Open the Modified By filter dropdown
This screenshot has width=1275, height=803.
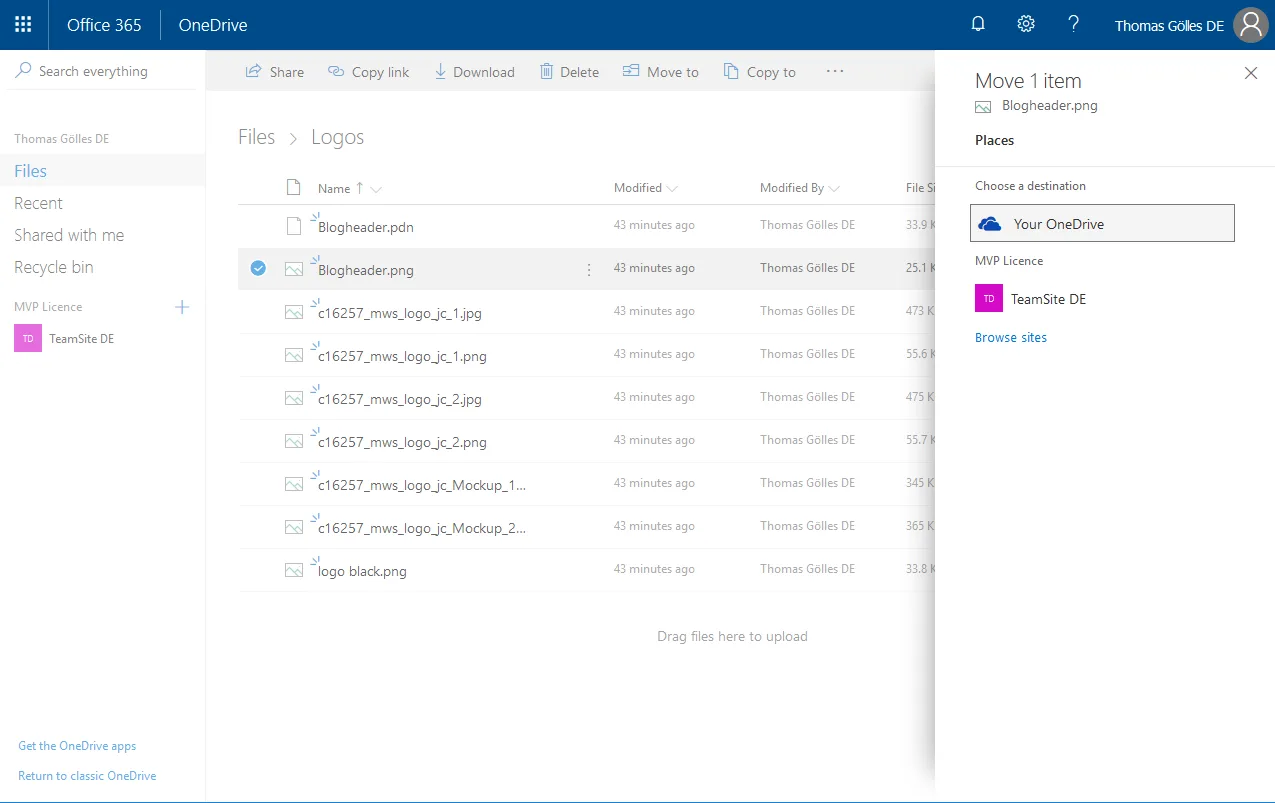(x=836, y=188)
